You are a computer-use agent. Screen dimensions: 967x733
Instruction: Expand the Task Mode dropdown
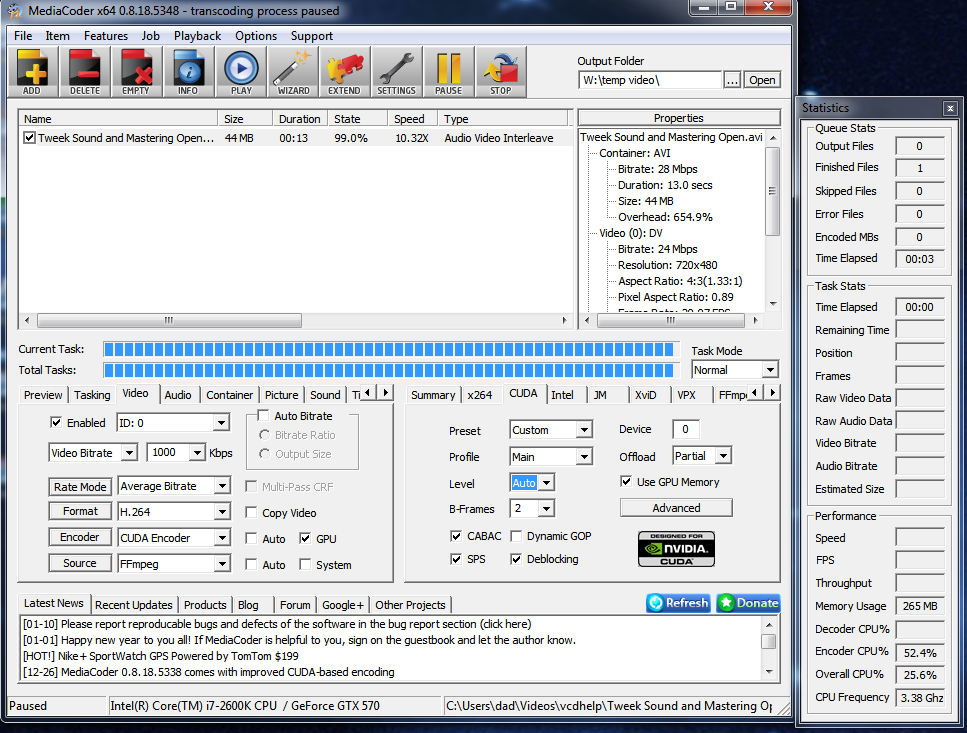768,370
